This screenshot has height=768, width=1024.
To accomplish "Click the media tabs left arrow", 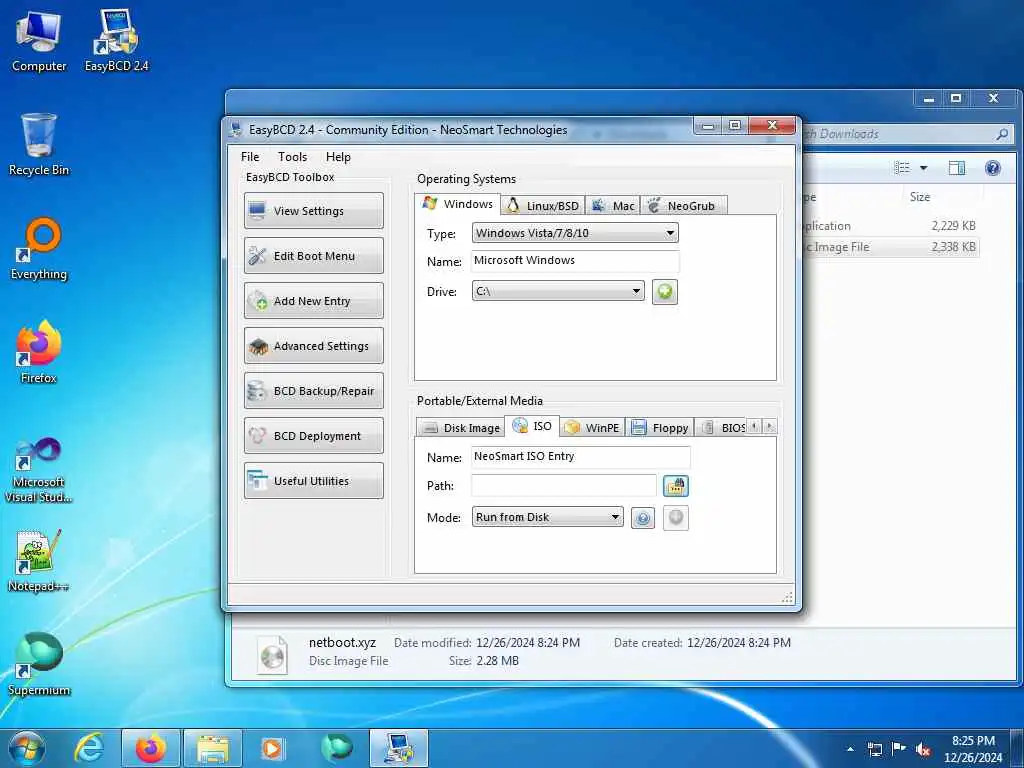I will tap(754, 426).
